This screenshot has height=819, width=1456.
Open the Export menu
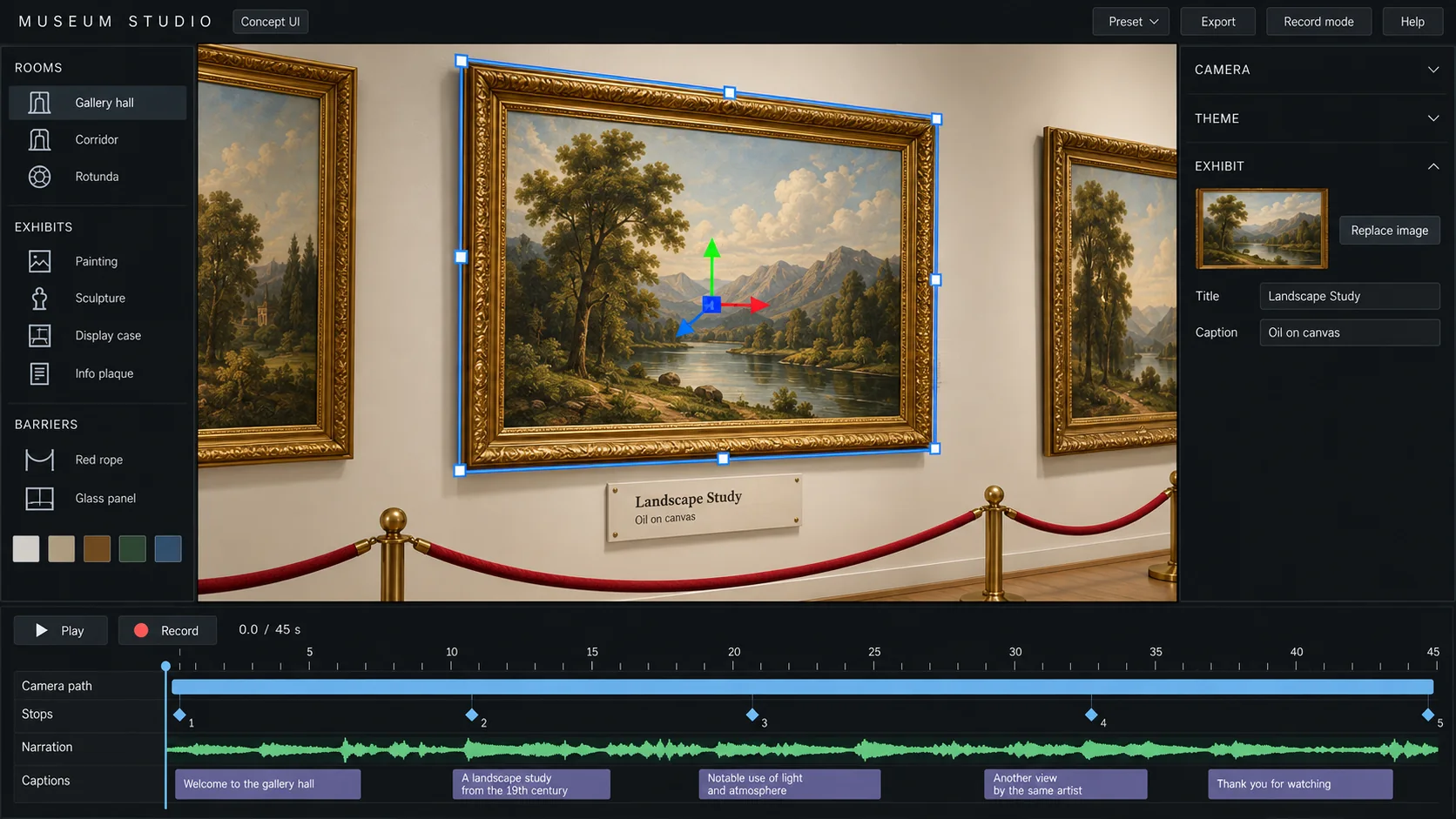pos(1217,22)
